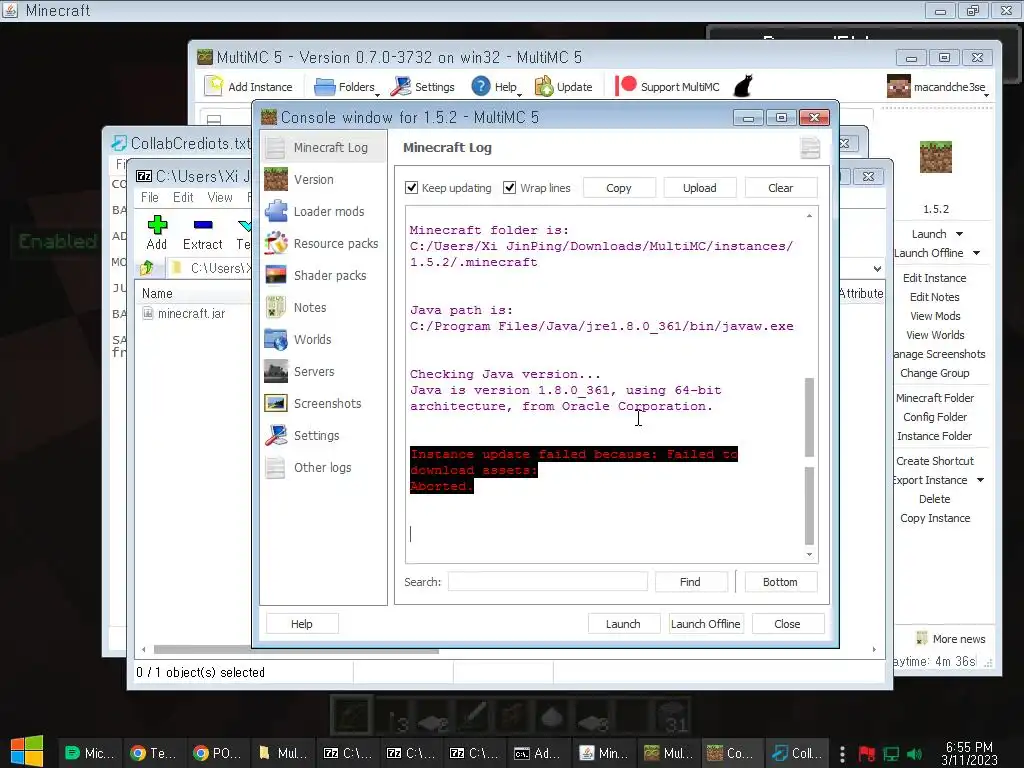The image size is (1024, 768).
Task: Click Create Shortcut in side panel
Action: [x=935, y=460]
